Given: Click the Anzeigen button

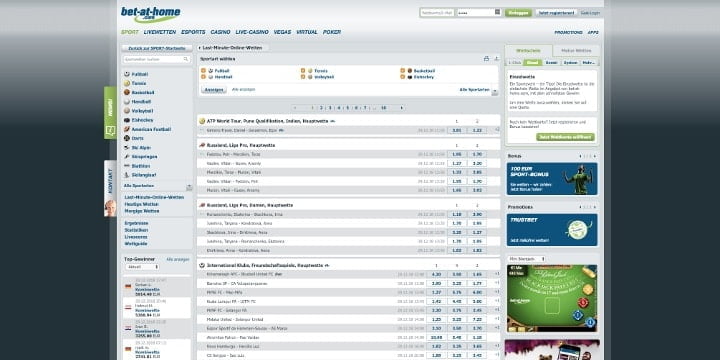Looking at the screenshot, I should pos(214,90).
